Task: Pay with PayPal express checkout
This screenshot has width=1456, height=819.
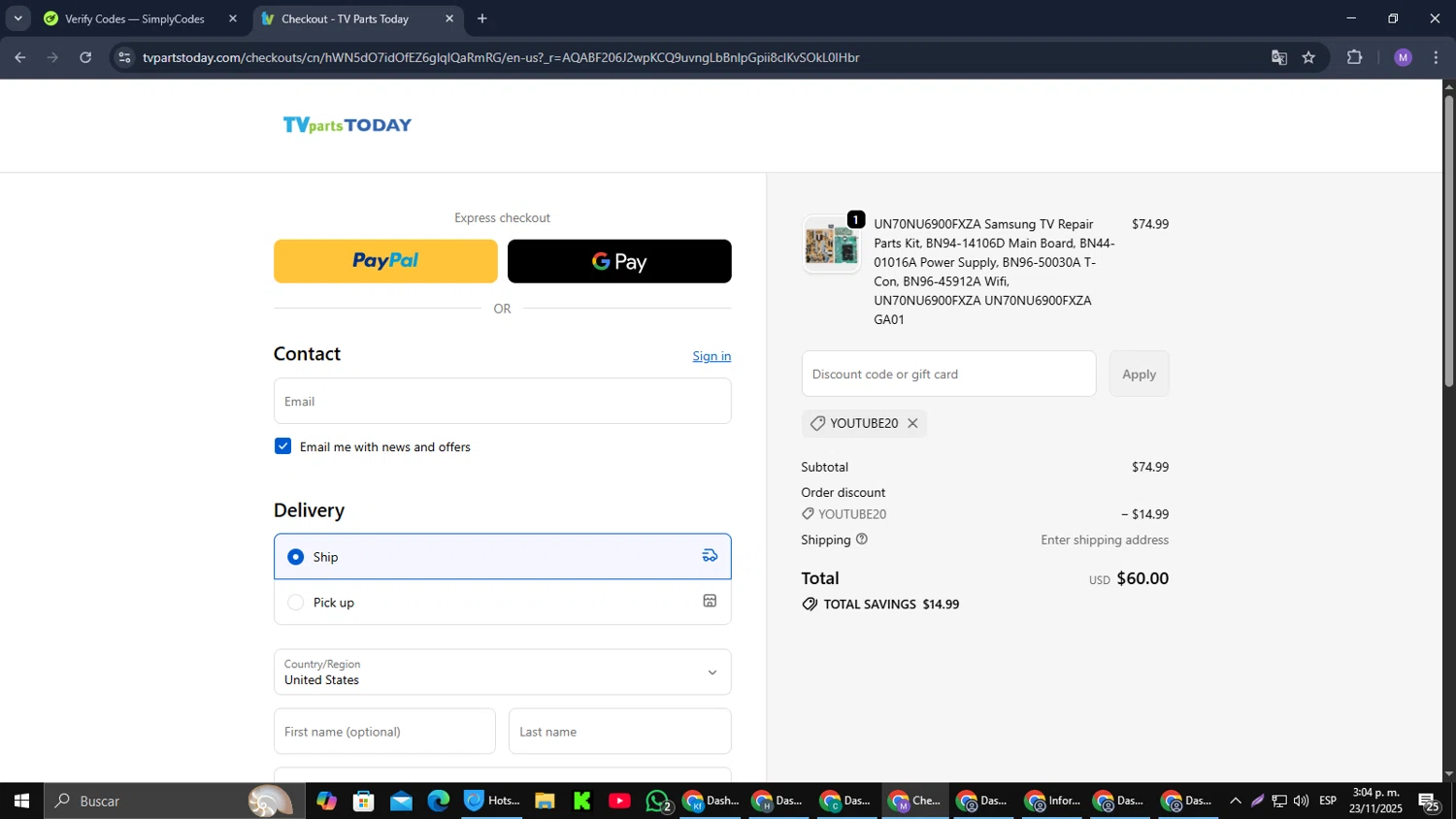Action: [385, 261]
